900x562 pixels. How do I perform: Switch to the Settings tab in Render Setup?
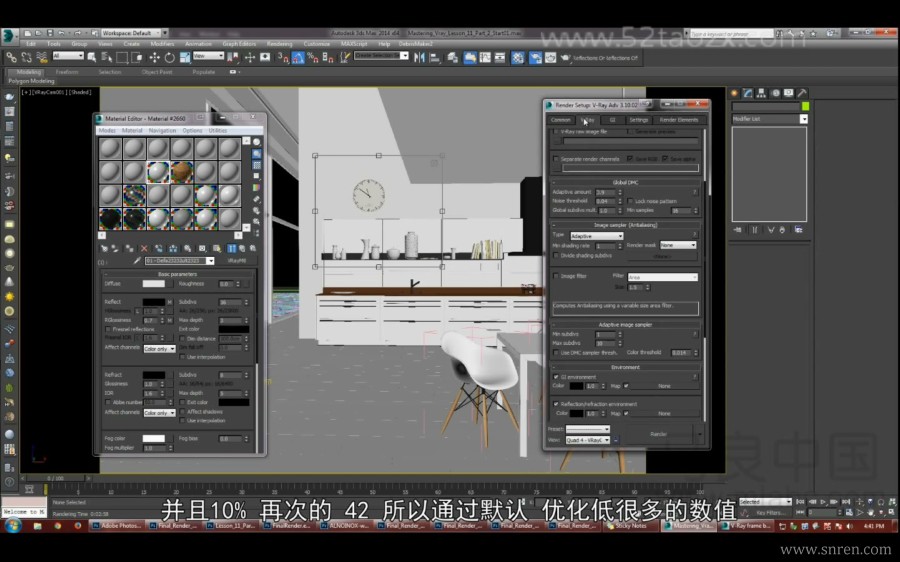[638, 120]
